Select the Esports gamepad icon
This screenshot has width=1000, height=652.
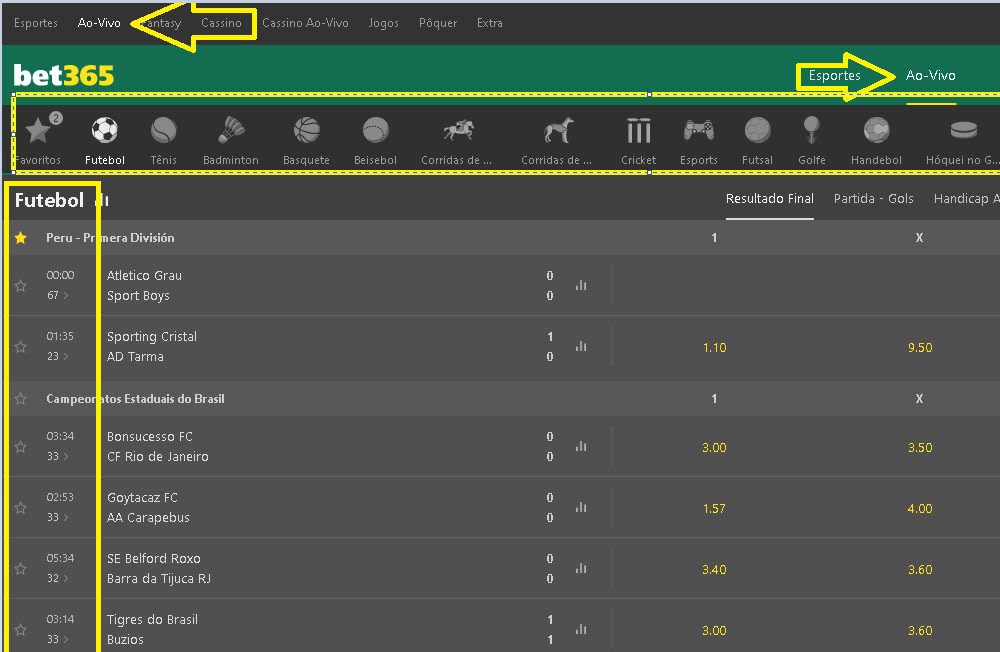tap(699, 130)
